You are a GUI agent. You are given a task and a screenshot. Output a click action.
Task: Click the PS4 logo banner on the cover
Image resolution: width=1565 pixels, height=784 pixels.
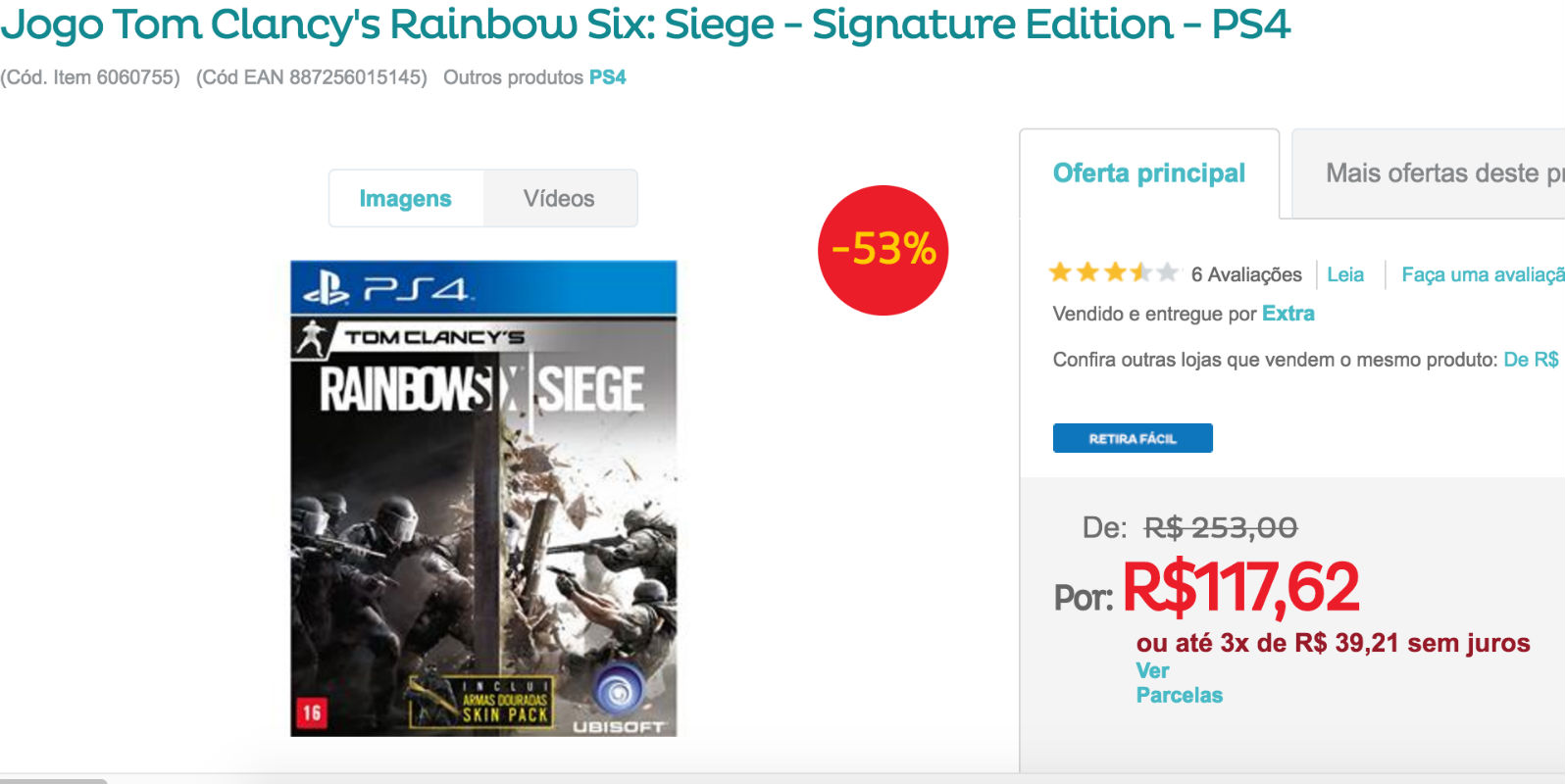pos(483,288)
